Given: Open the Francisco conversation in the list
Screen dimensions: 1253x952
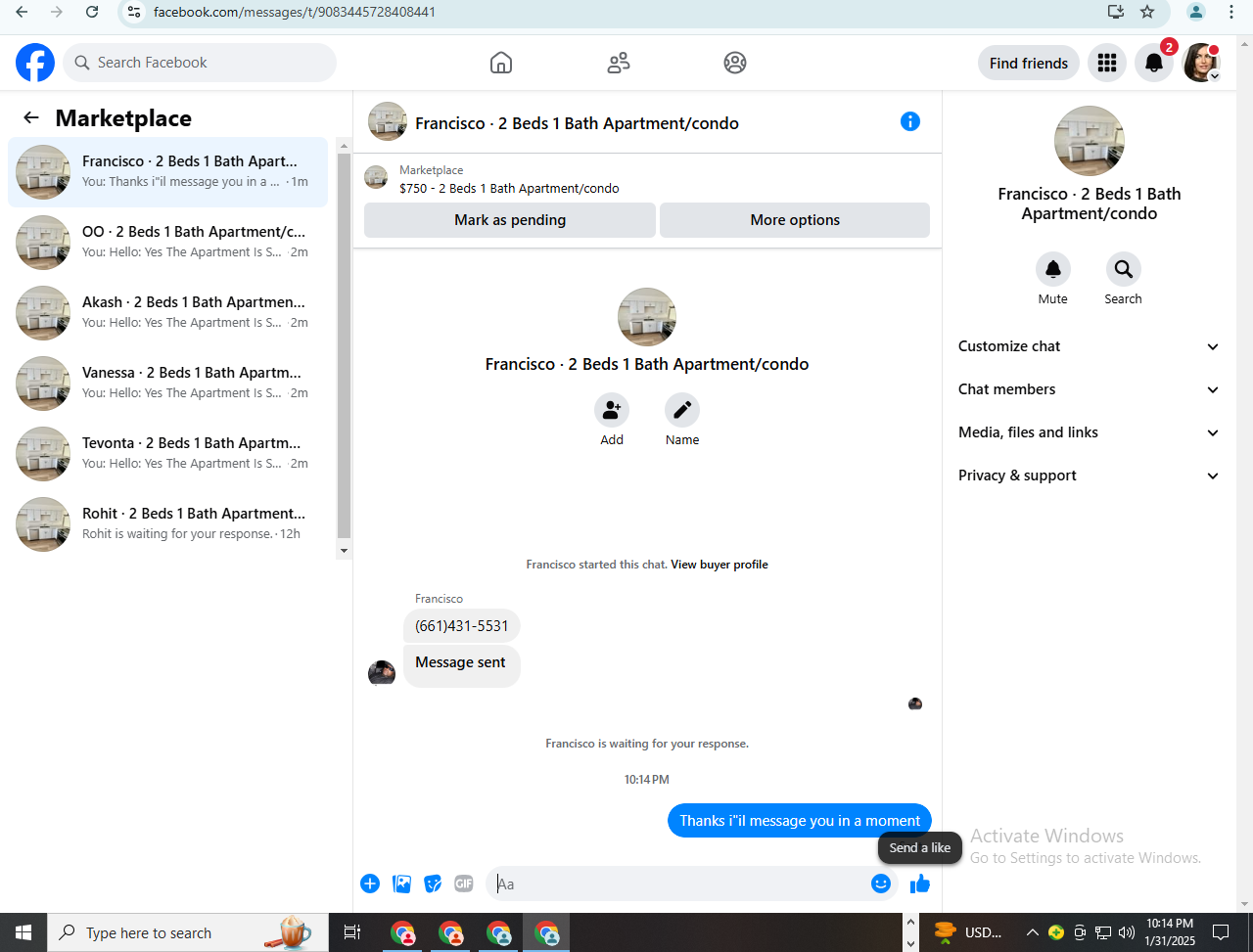Looking at the screenshot, I should [x=168, y=172].
